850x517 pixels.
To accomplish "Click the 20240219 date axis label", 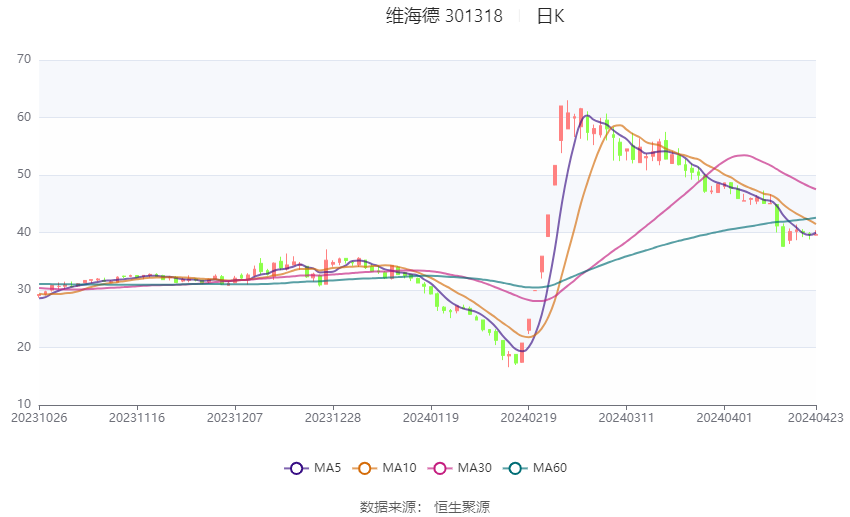I will coord(529,418).
